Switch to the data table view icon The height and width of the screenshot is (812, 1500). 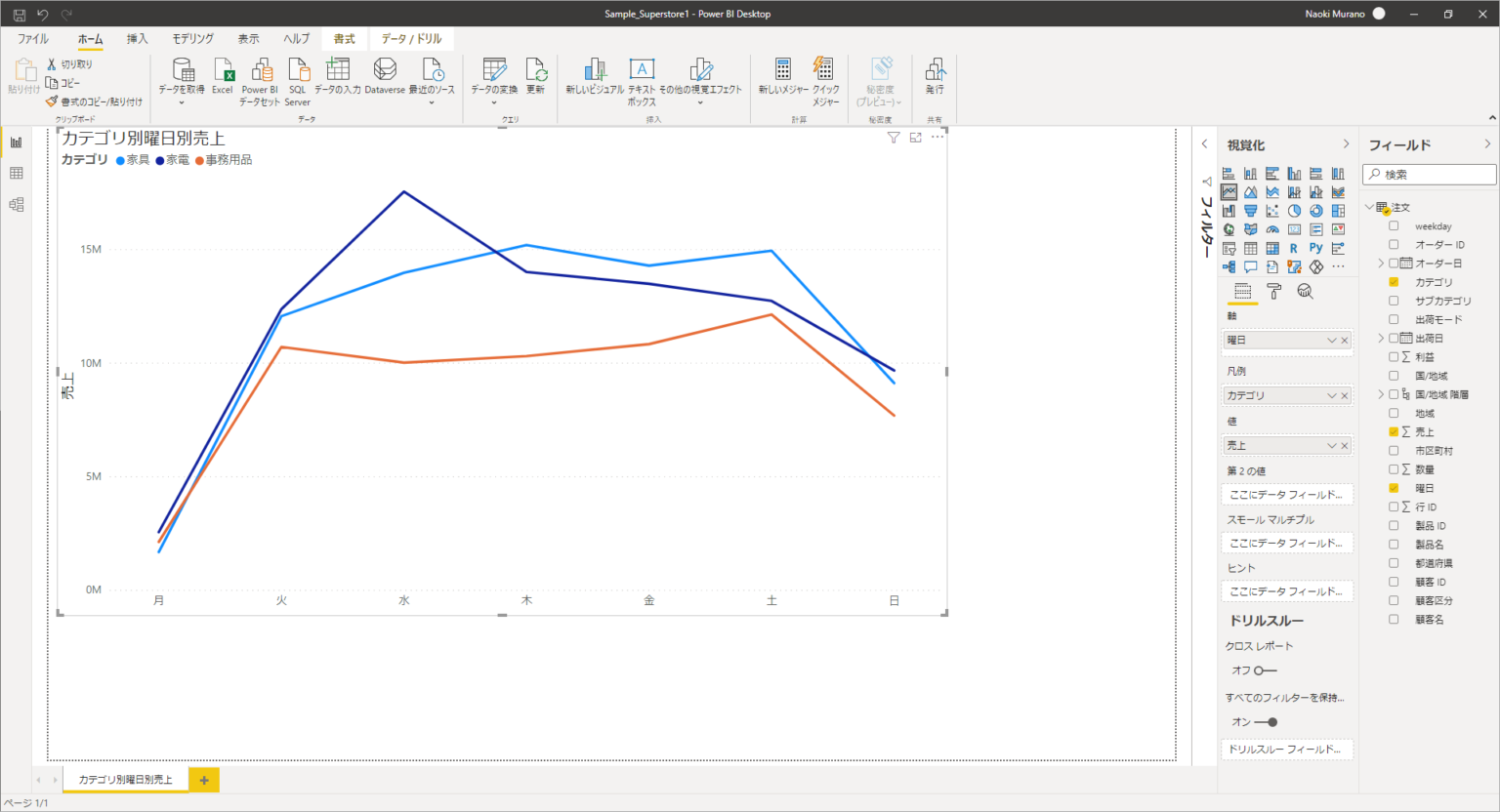pyautogui.click(x=17, y=174)
